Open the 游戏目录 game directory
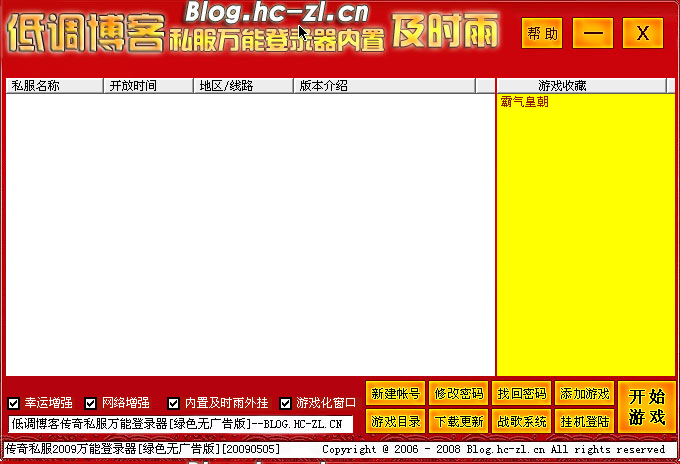This screenshot has height=464, width=680. coord(396,421)
